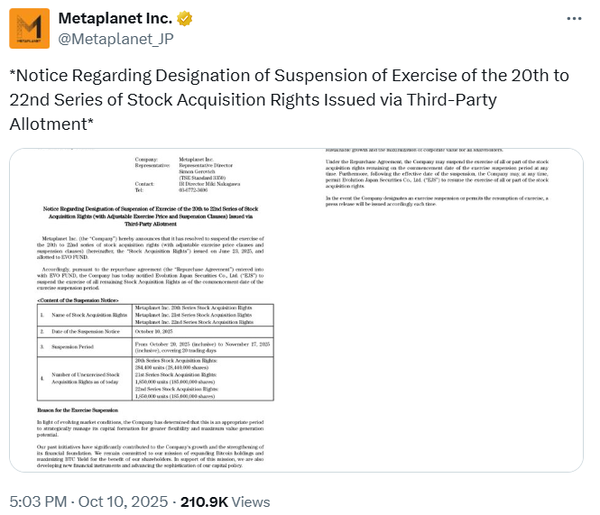600x515 pixels.
Task: Open the three-dot more options menu
Action: [x=570, y=20]
